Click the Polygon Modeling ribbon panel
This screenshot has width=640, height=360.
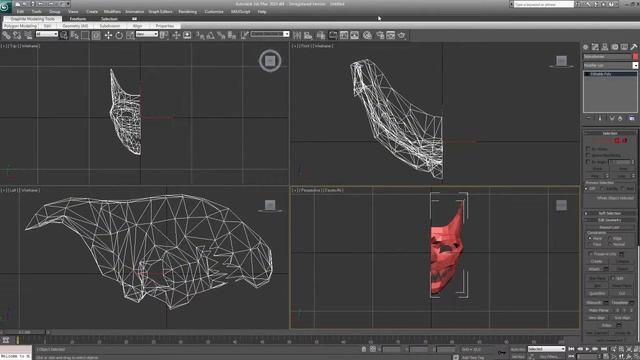pyautogui.click(x=20, y=26)
